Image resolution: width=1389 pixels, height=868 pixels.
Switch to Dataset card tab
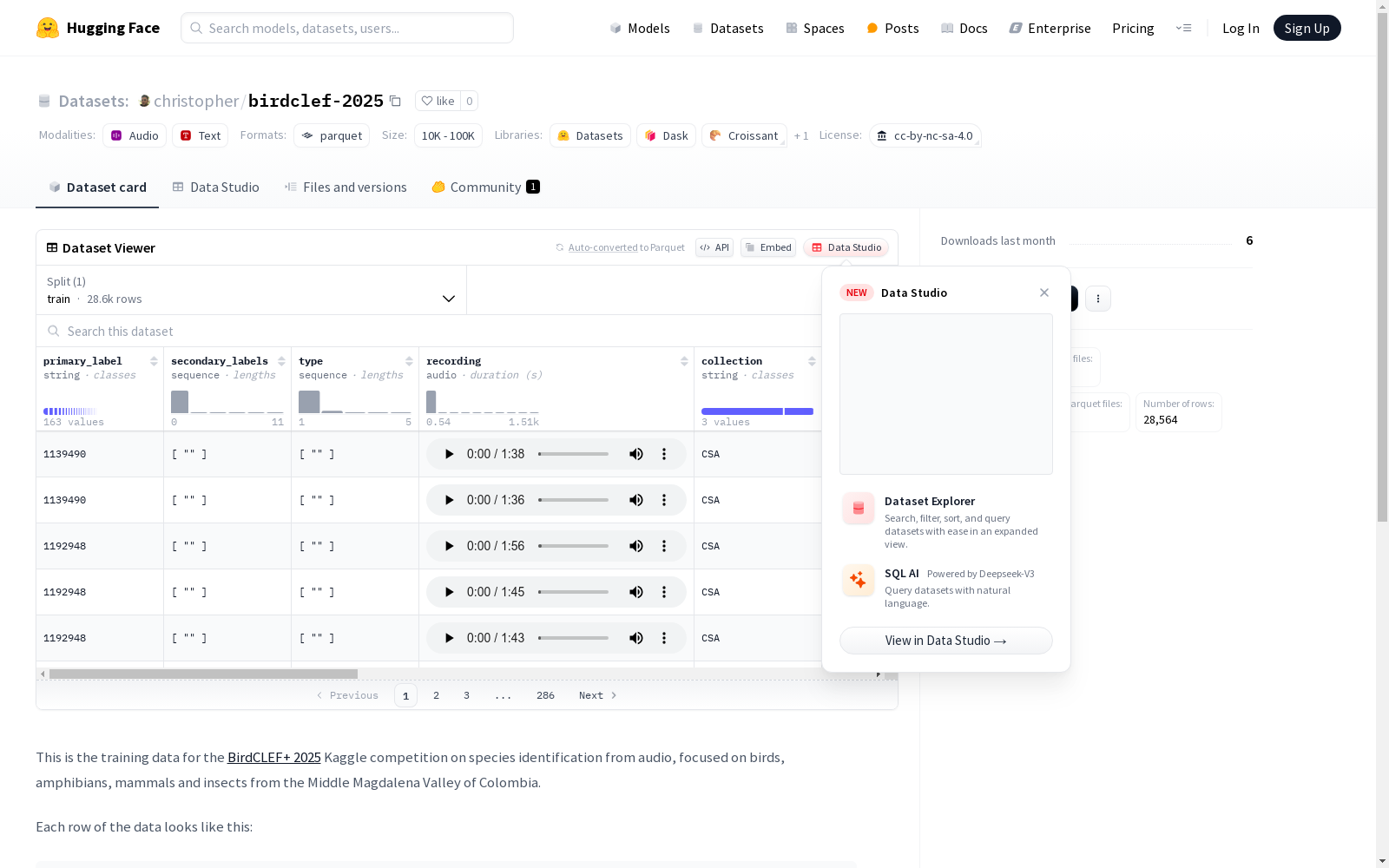pyautogui.click(x=97, y=187)
